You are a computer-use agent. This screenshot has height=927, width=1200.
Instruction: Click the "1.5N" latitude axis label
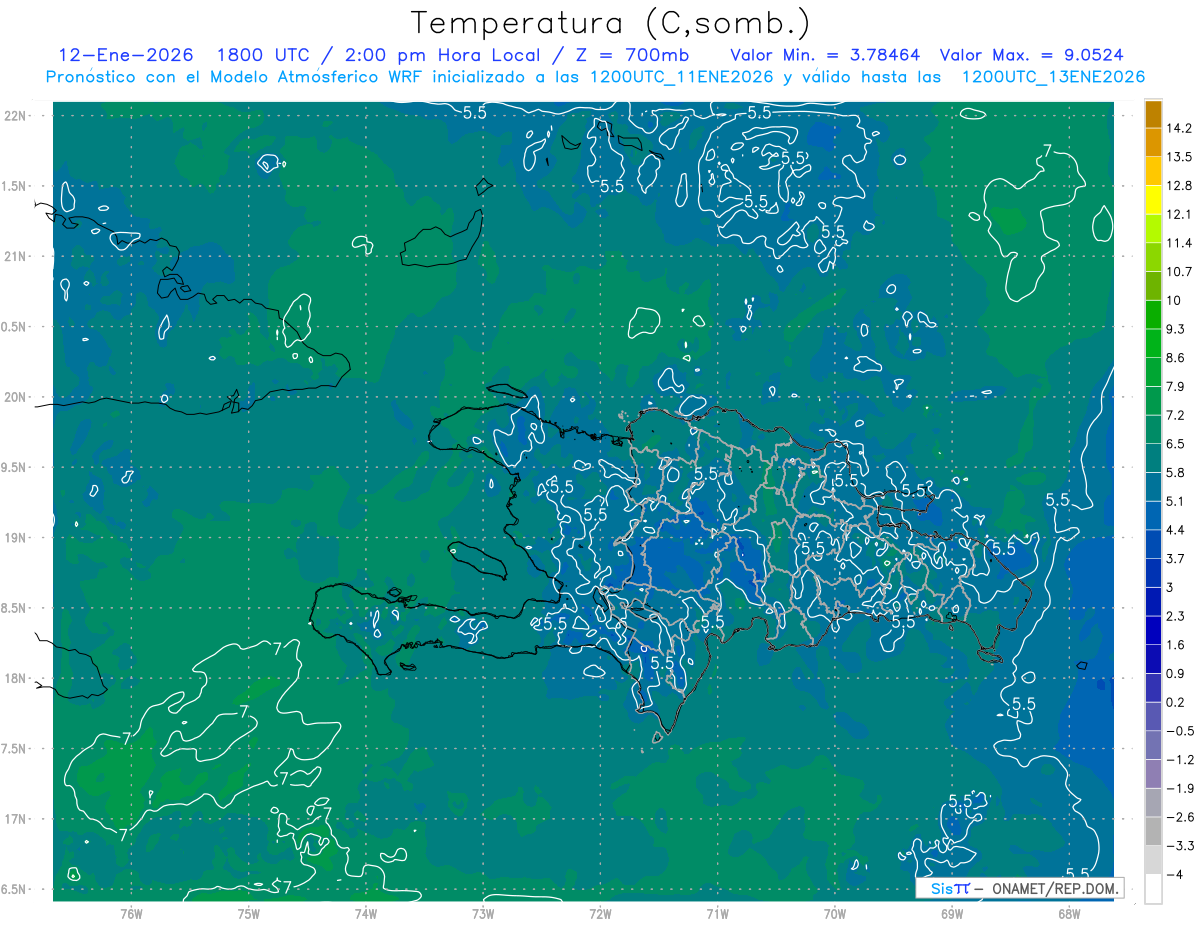click(14, 186)
